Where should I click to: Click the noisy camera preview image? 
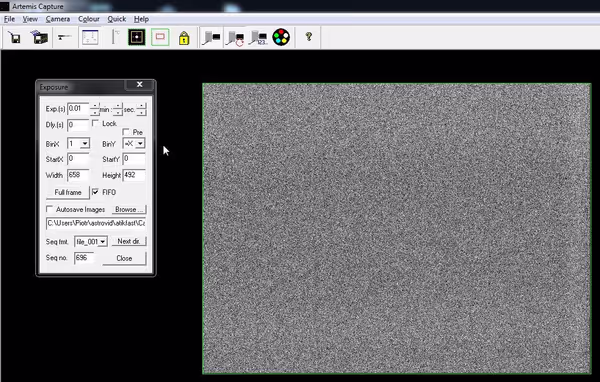[397, 228]
